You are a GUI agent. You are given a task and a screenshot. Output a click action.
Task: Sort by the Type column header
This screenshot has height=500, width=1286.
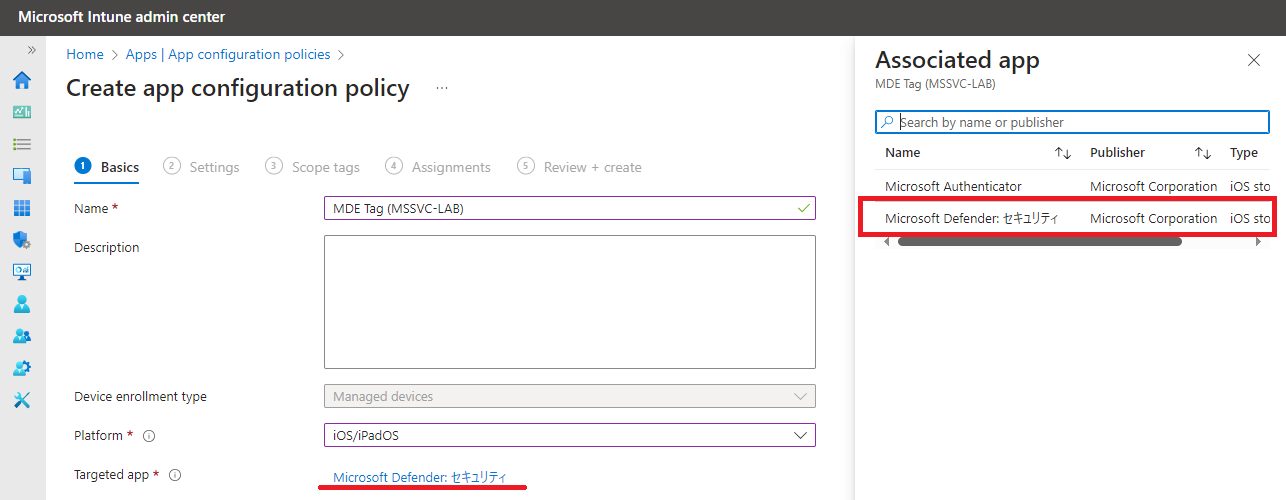[x=1244, y=153]
